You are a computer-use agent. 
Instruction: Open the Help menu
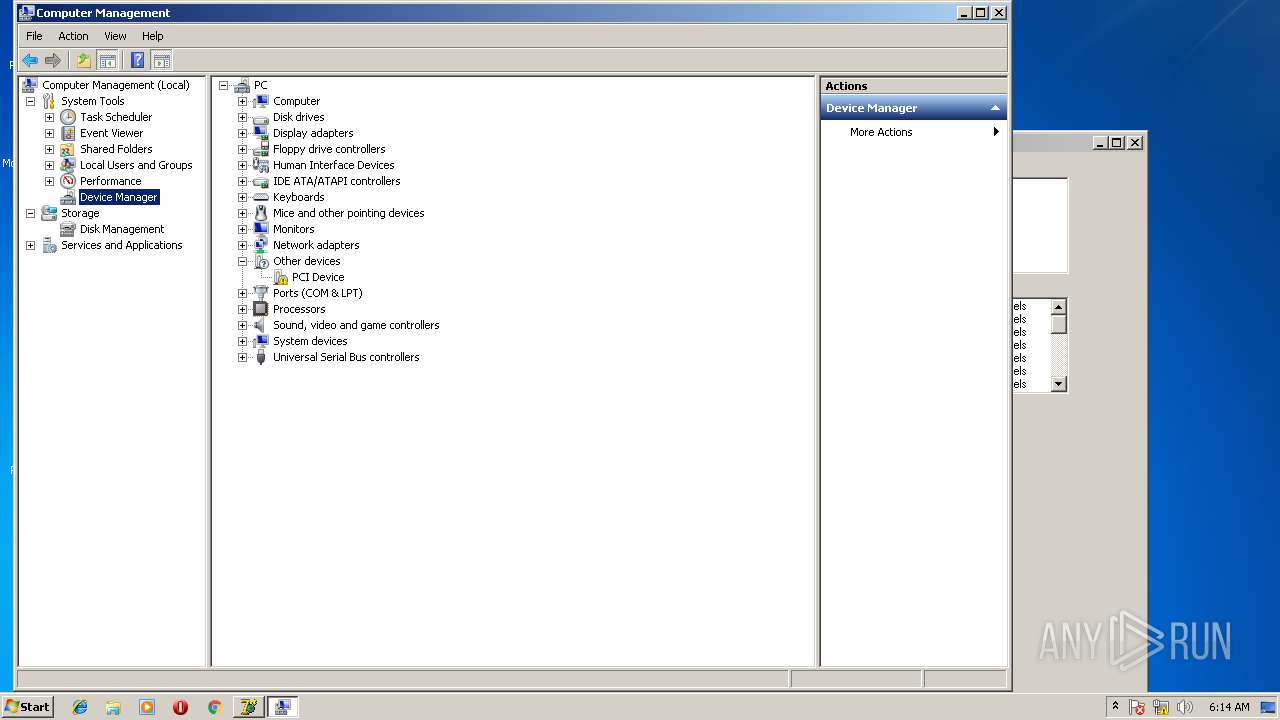pos(152,36)
